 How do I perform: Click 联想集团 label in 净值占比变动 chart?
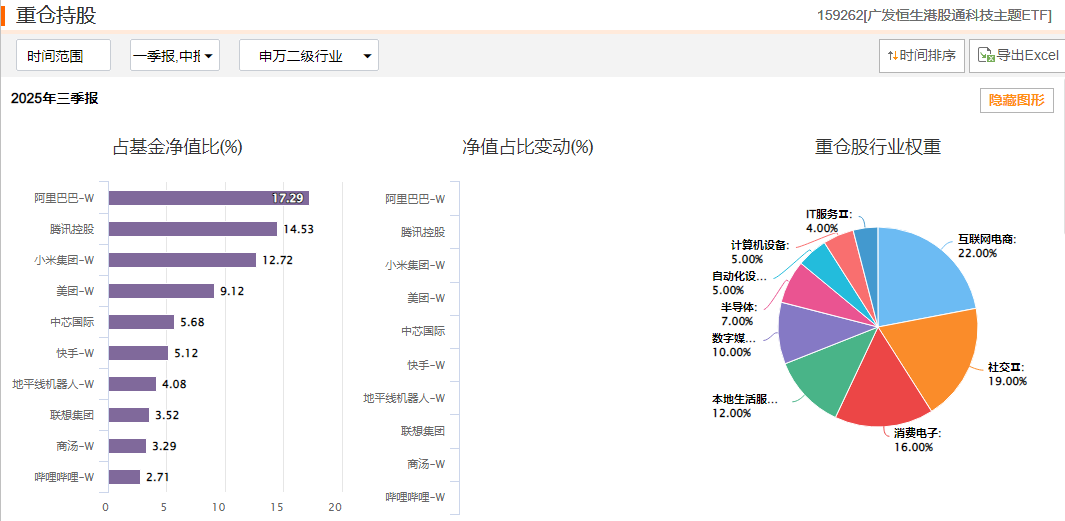(x=422, y=431)
